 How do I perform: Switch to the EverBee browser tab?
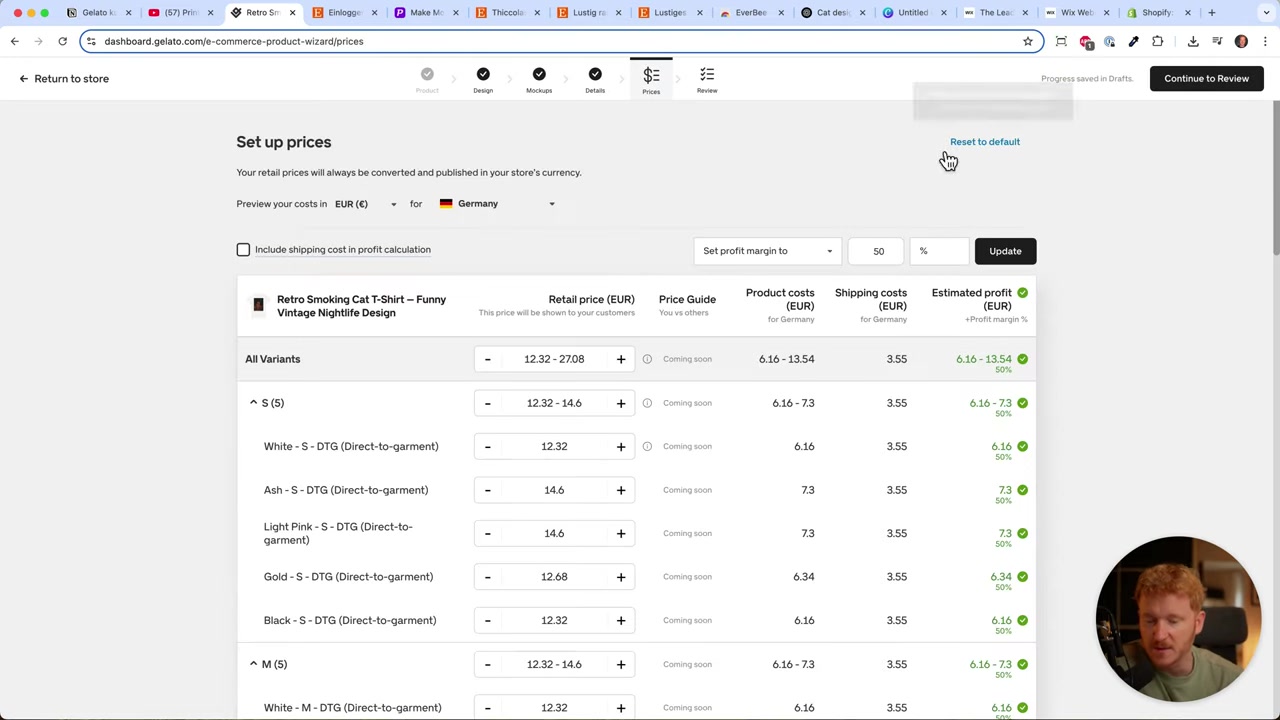tap(750, 12)
